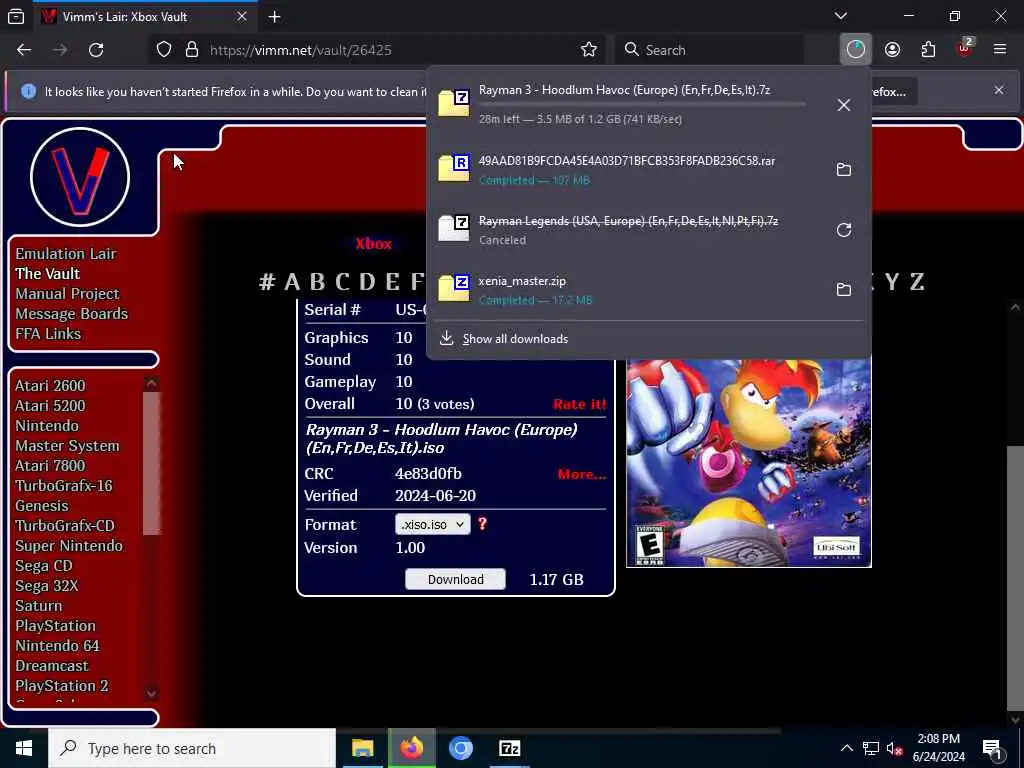
Task: Select Dreamcast in the system list
Action: click(x=52, y=665)
